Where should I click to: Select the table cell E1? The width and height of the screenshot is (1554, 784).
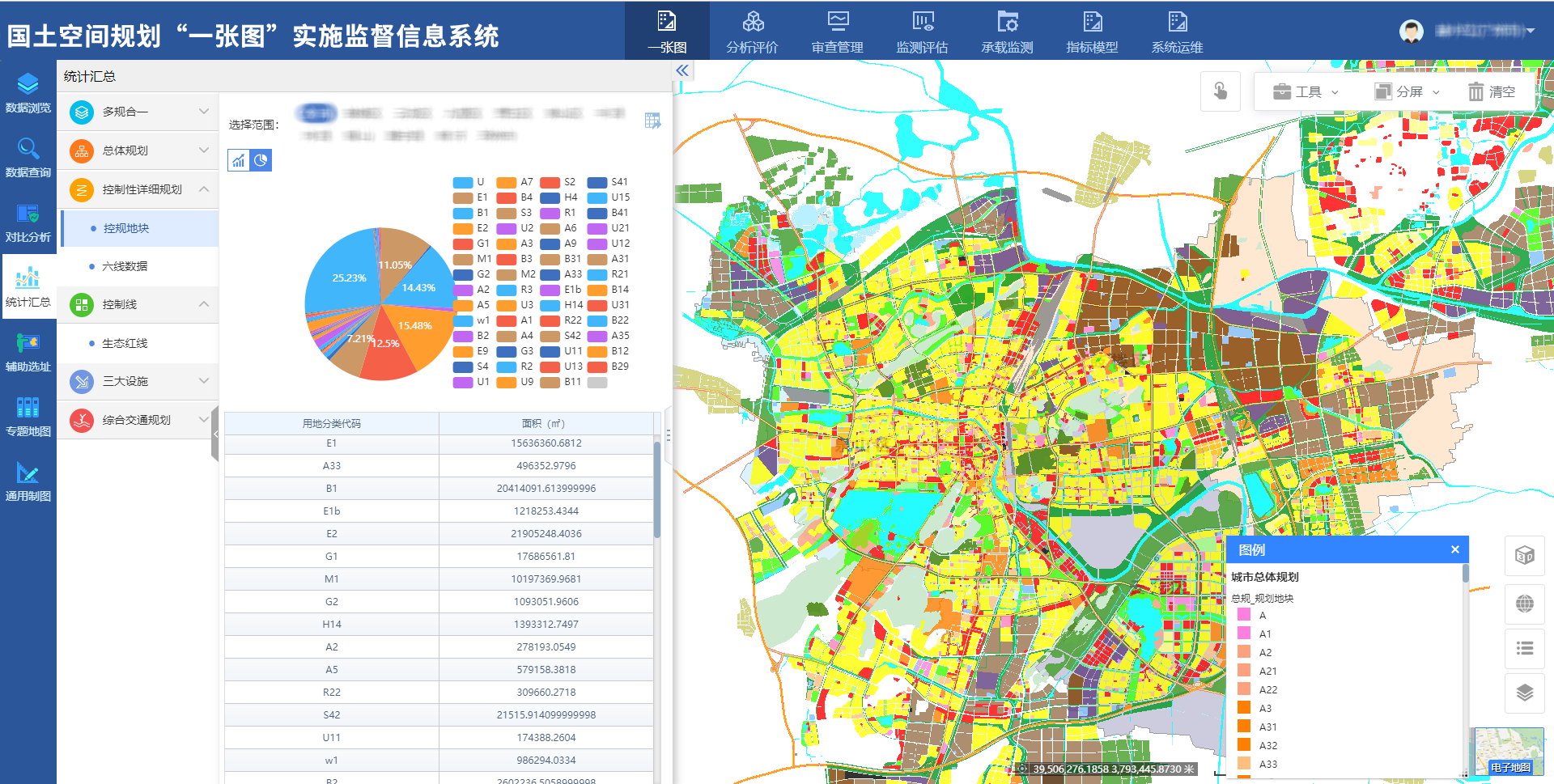click(x=332, y=443)
